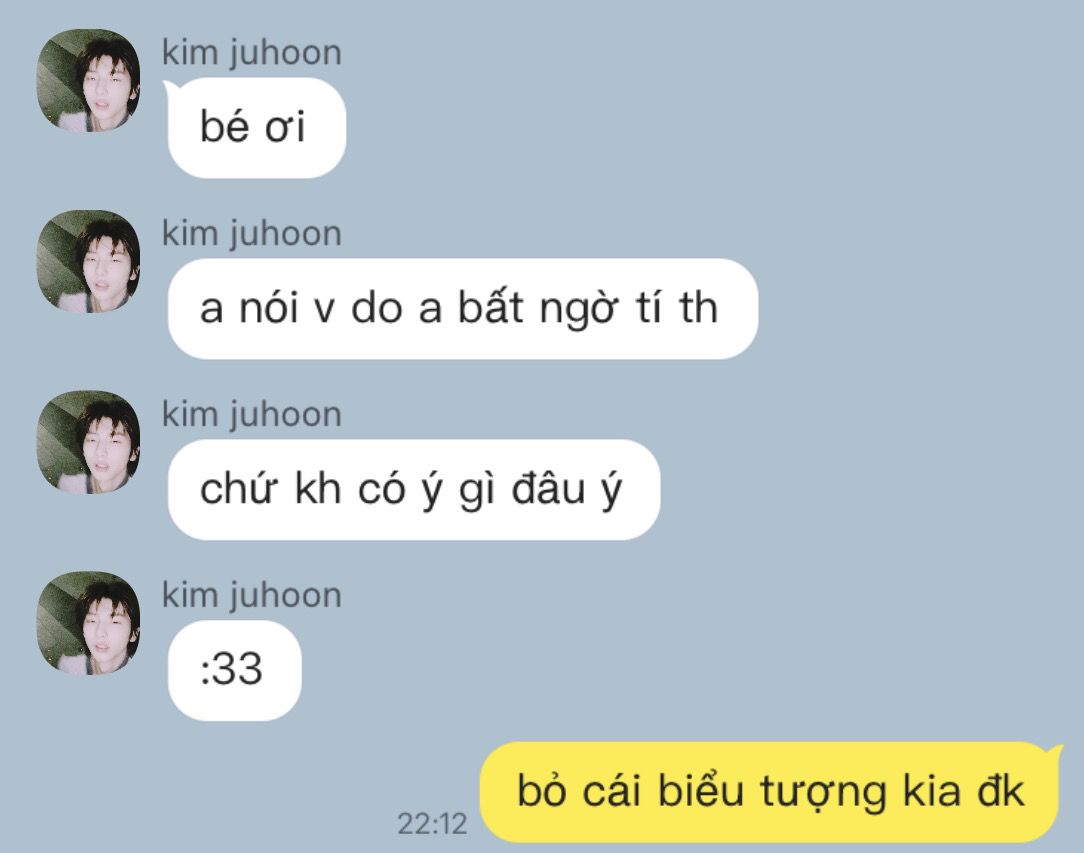This screenshot has height=853, width=1084.
Task: Select the yellow 'bỏ cái biểu tượng kia đk' bubble
Action: [x=769, y=792]
